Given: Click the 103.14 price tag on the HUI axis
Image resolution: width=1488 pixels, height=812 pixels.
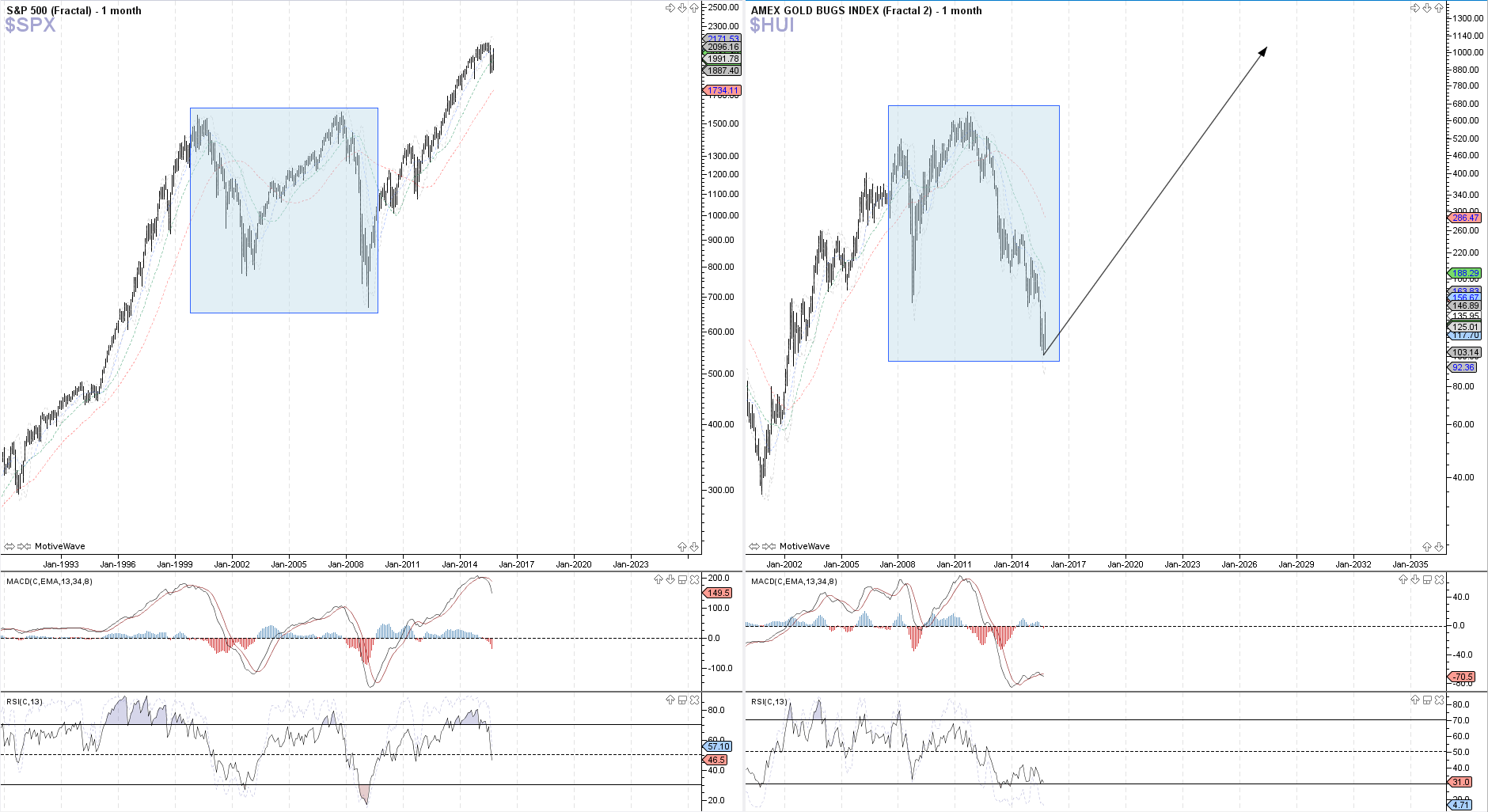Looking at the screenshot, I should pyautogui.click(x=1464, y=352).
